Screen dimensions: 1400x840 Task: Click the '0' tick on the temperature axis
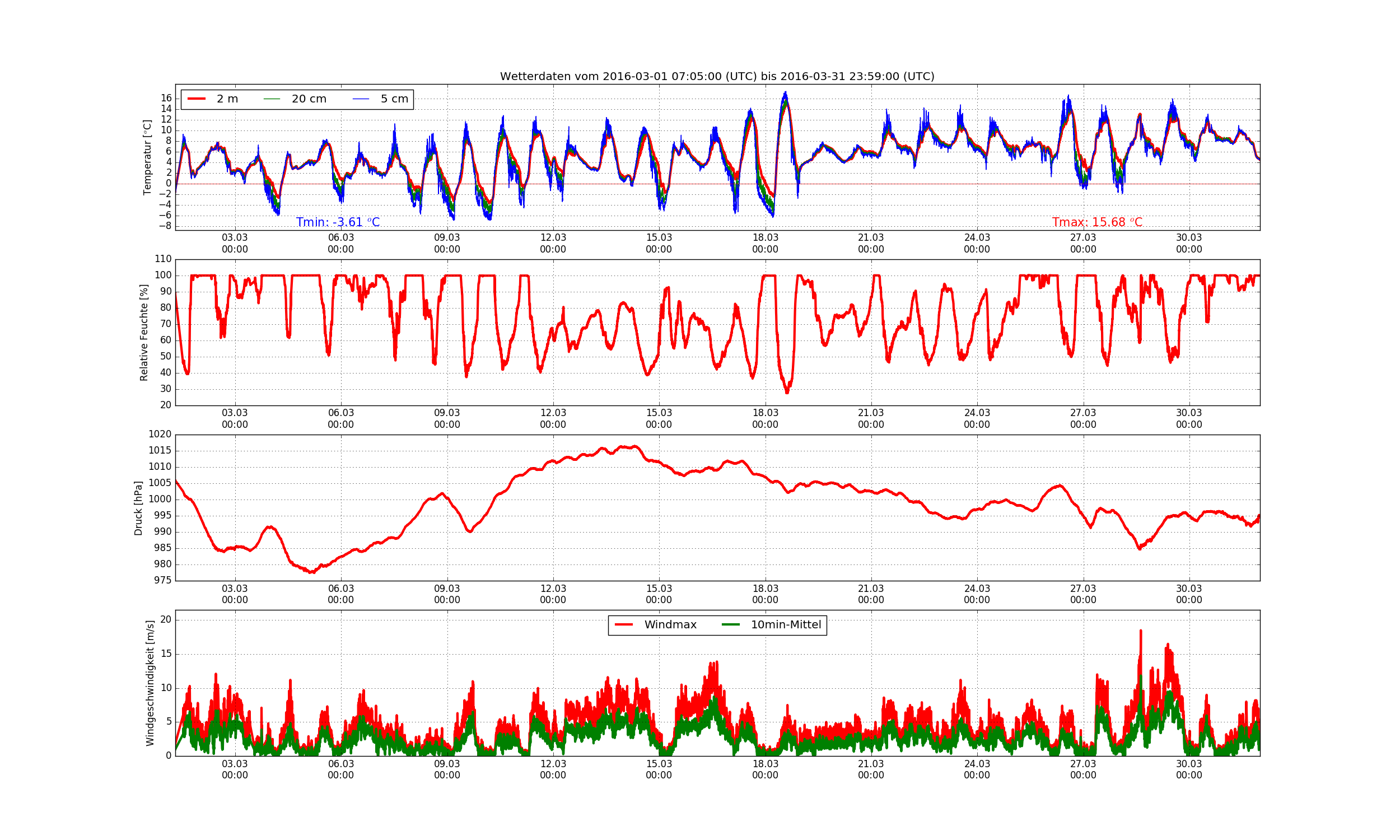point(169,183)
